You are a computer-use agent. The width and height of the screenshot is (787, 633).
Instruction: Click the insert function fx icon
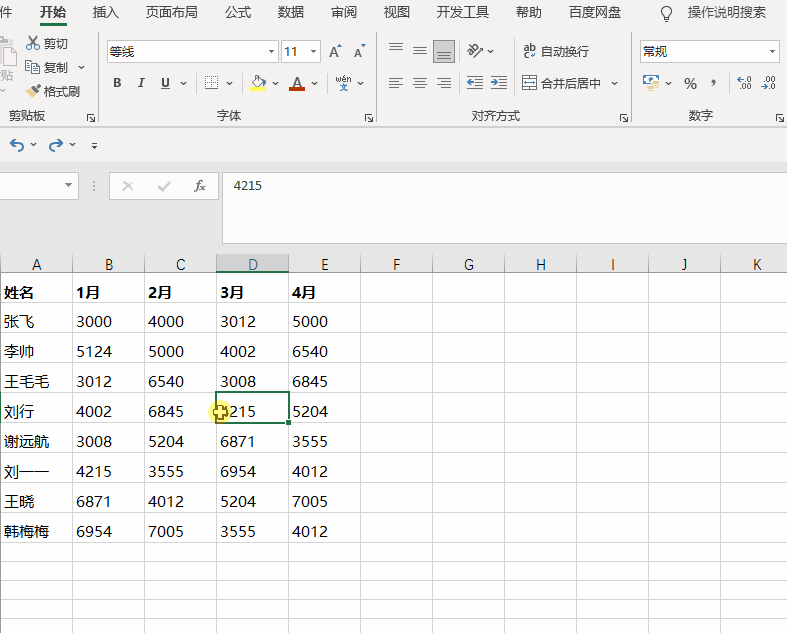pyautogui.click(x=200, y=186)
